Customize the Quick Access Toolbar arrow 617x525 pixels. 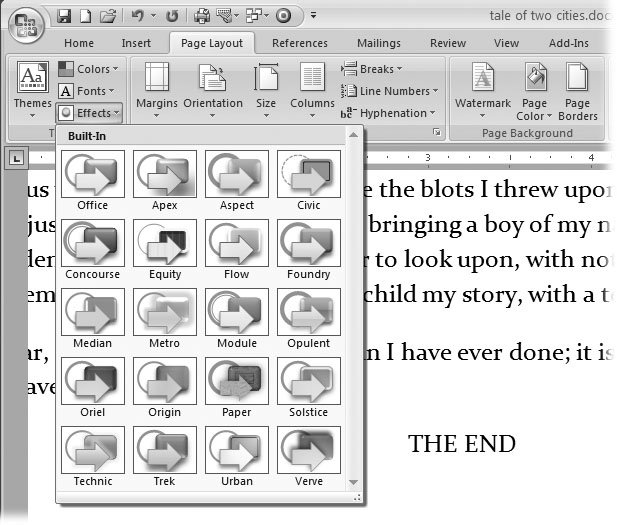[313, 15]
